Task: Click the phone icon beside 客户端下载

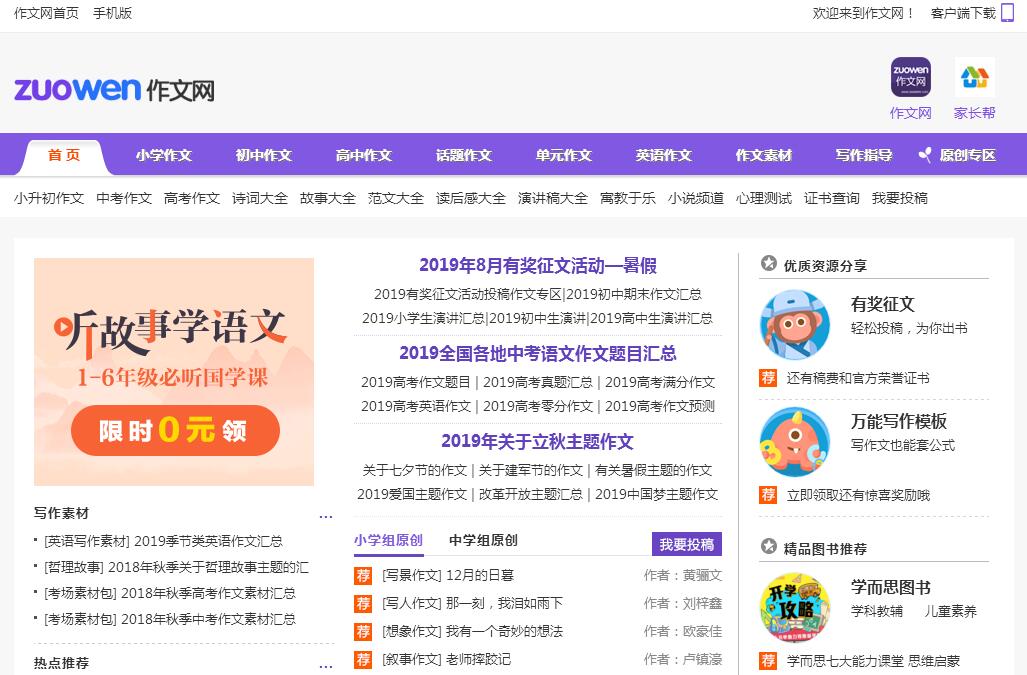Action: (1007, 13)
